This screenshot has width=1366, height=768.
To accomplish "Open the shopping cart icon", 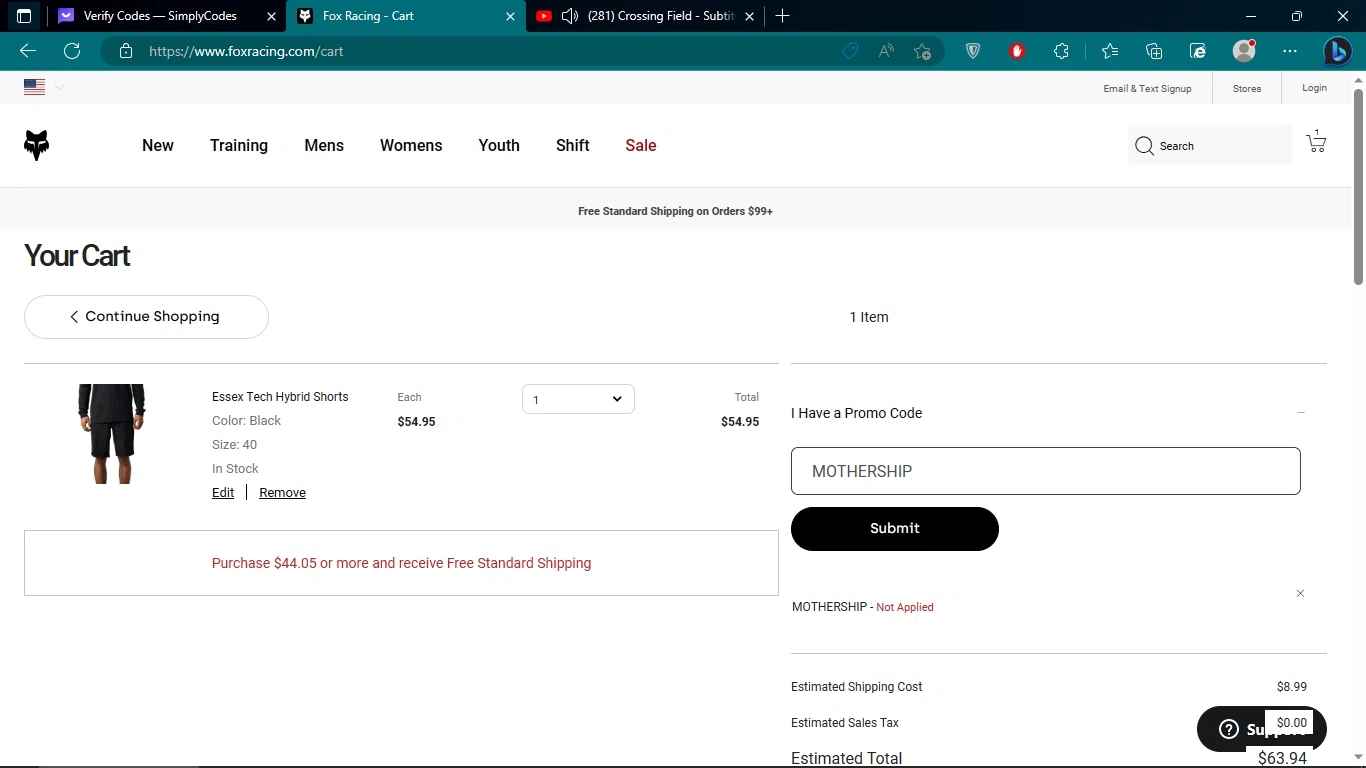I will 1316,142.
